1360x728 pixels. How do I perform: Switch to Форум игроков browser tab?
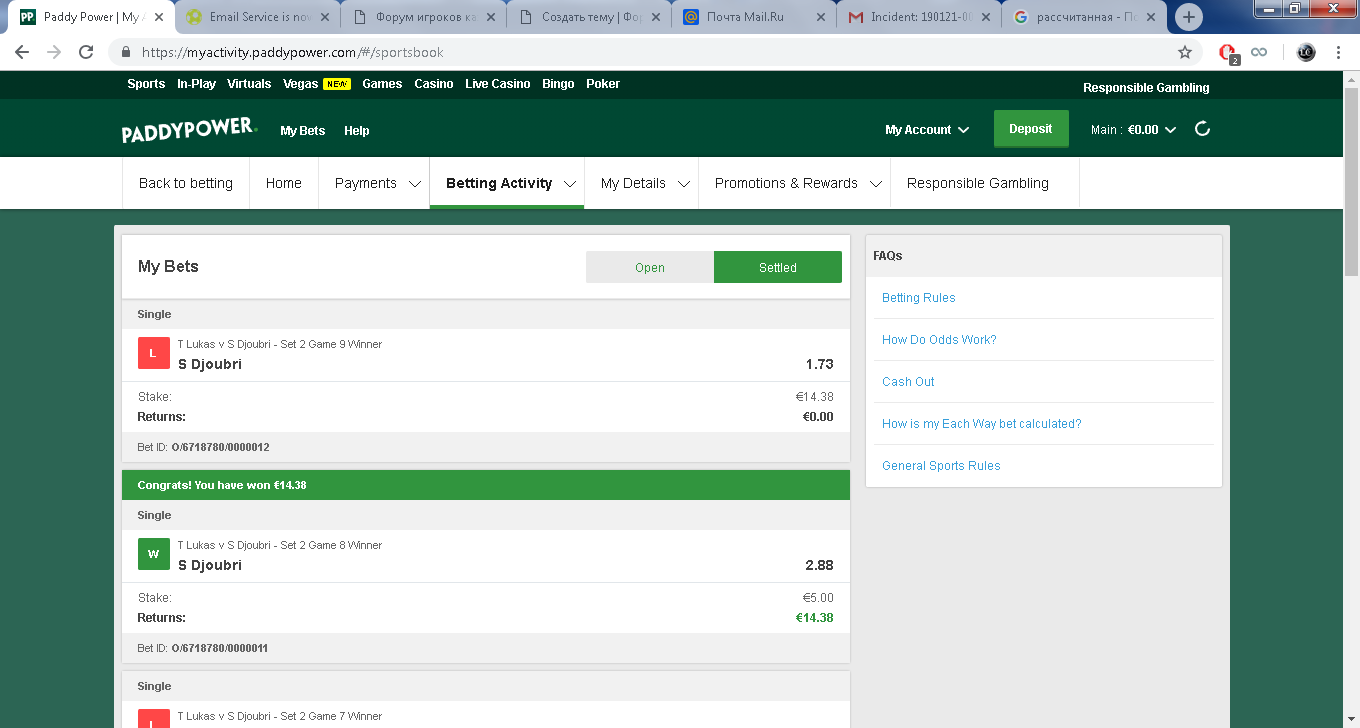coord(424,17)
